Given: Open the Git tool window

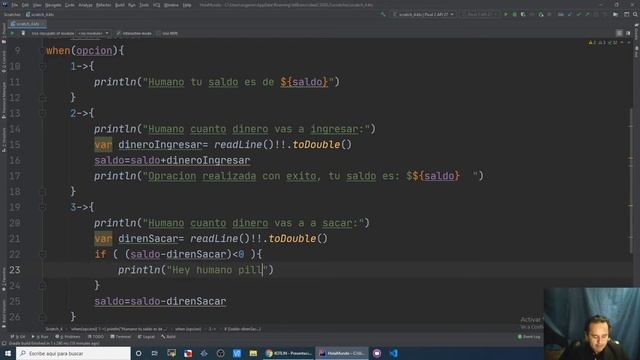Looking at the screenshot, I should click(x=18, y=337).
